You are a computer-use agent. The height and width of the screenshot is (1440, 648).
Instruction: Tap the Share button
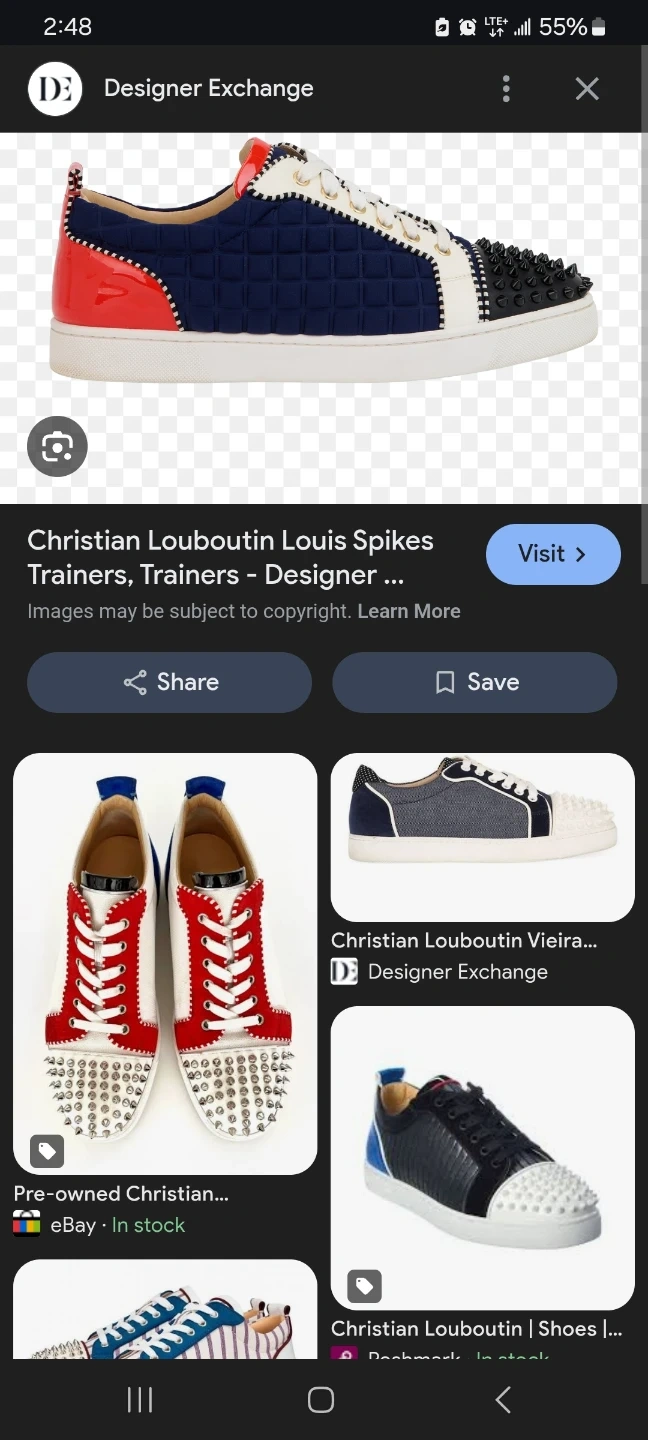click(170, 682)
